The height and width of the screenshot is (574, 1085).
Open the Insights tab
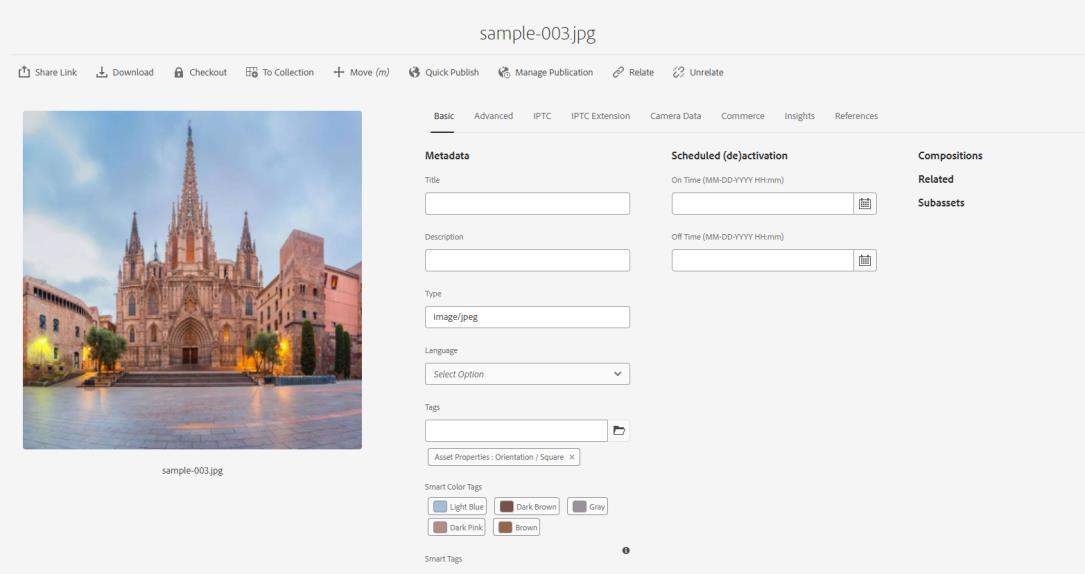click(x=799, y=116)
